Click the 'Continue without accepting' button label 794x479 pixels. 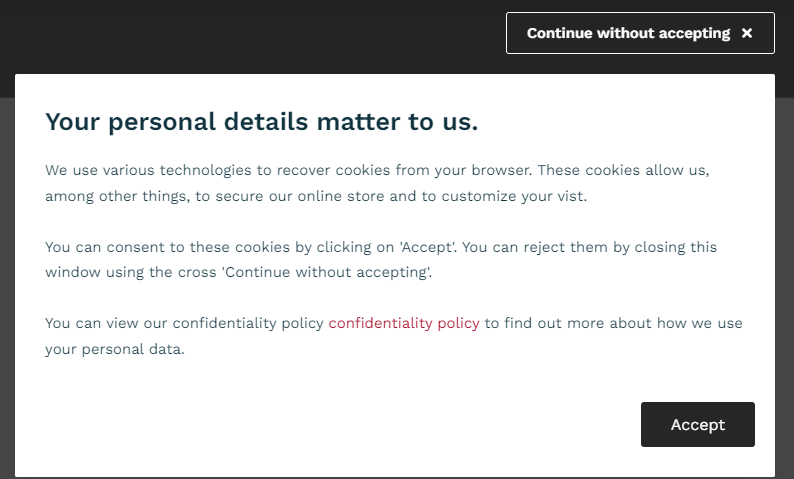click(628, 33)
